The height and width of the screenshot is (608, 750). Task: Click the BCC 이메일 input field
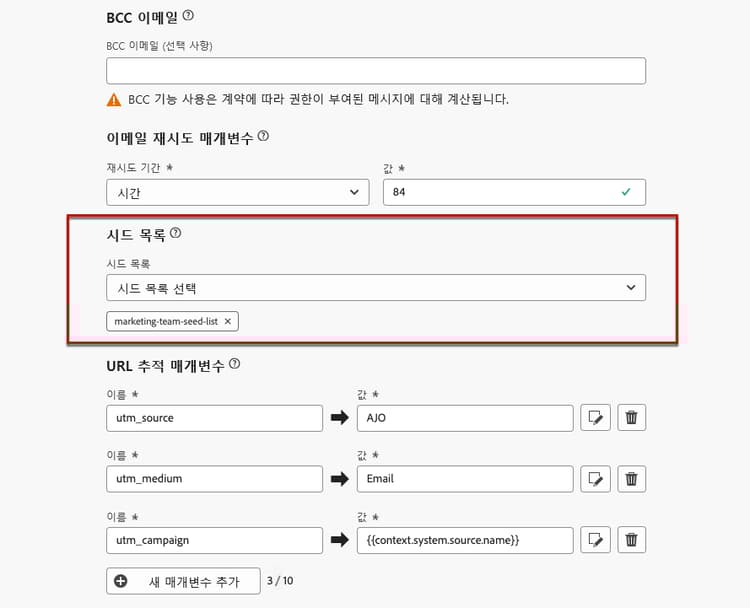(375, 71)
